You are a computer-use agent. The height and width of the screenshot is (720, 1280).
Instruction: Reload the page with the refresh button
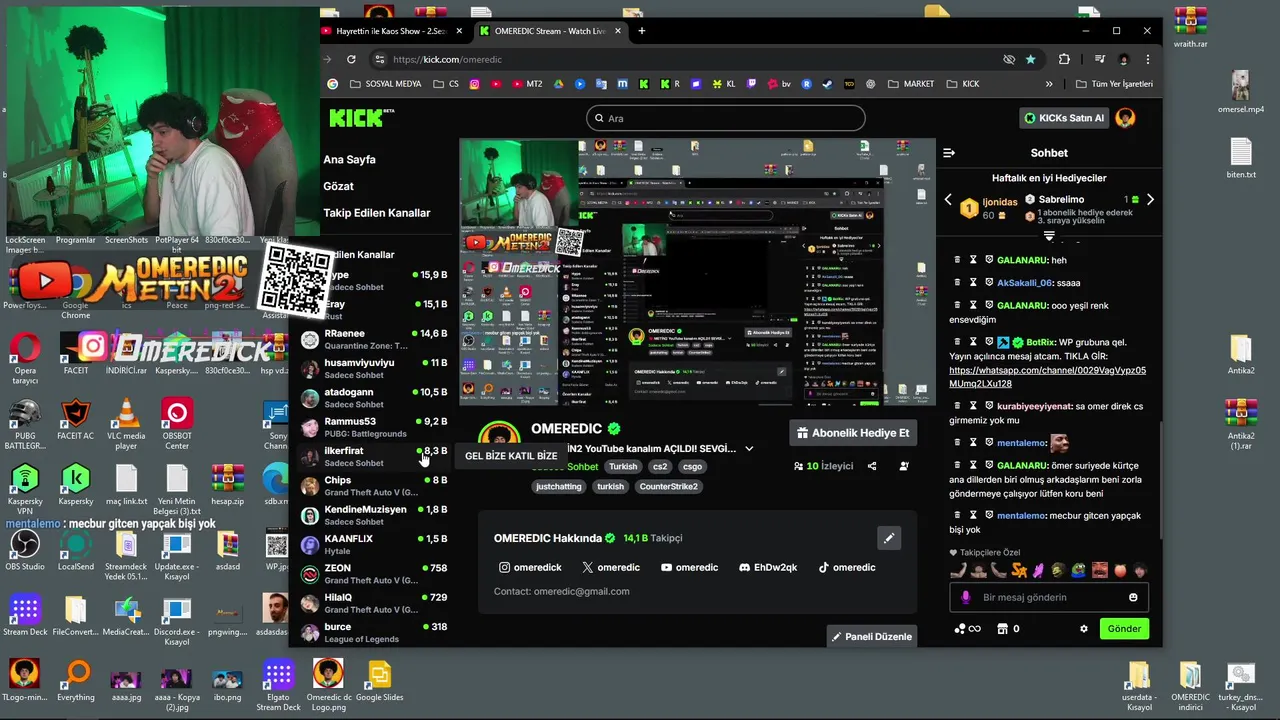click(351, 59)
